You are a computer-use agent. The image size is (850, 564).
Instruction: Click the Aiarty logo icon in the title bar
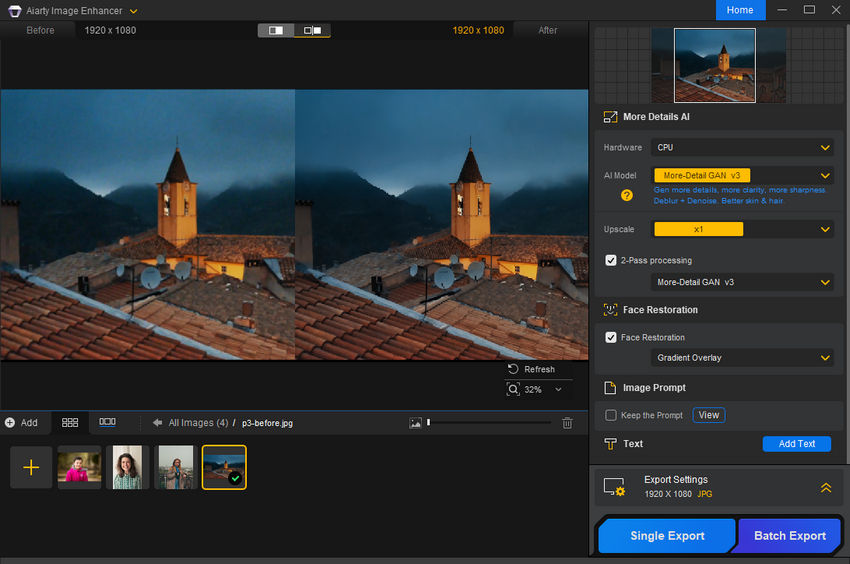tap(15, 11)
